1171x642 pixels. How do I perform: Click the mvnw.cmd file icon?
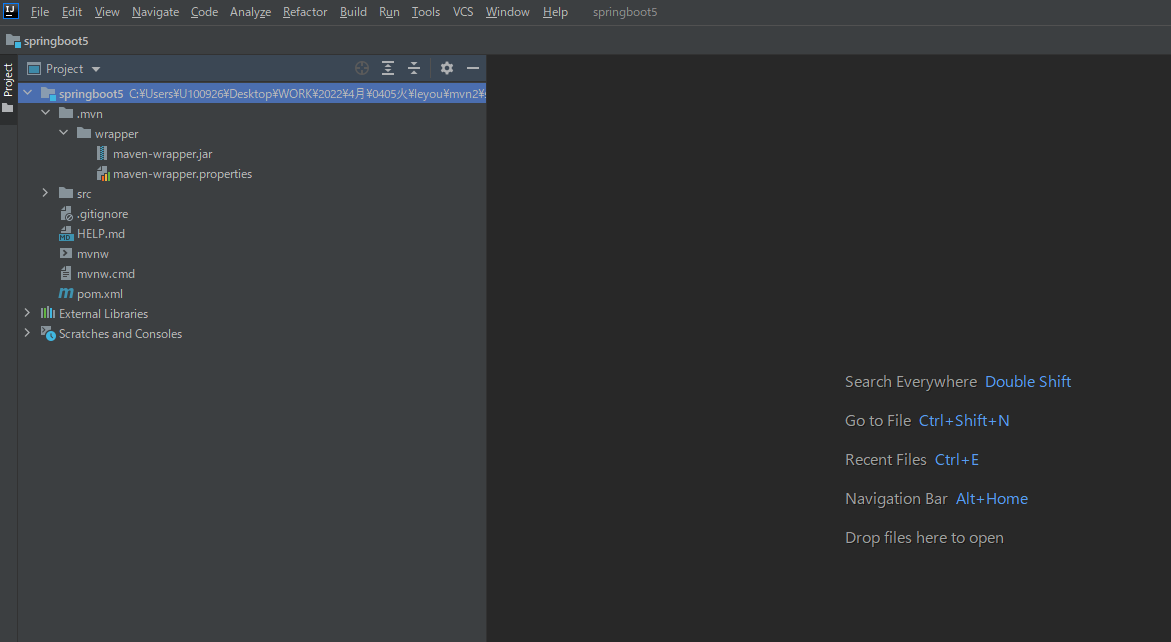pos(66,273)
